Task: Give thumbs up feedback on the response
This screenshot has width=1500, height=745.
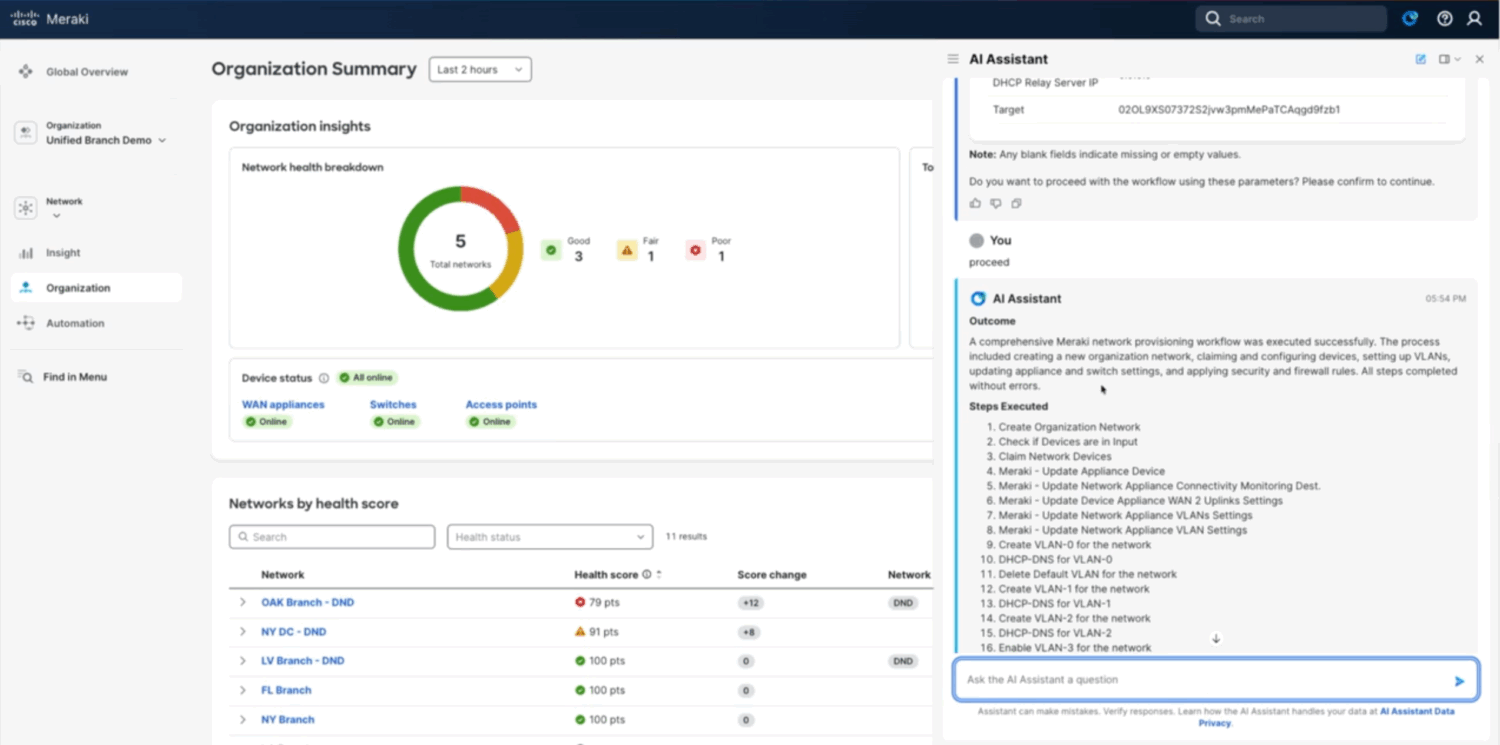Action: click(x=975, y=203)
